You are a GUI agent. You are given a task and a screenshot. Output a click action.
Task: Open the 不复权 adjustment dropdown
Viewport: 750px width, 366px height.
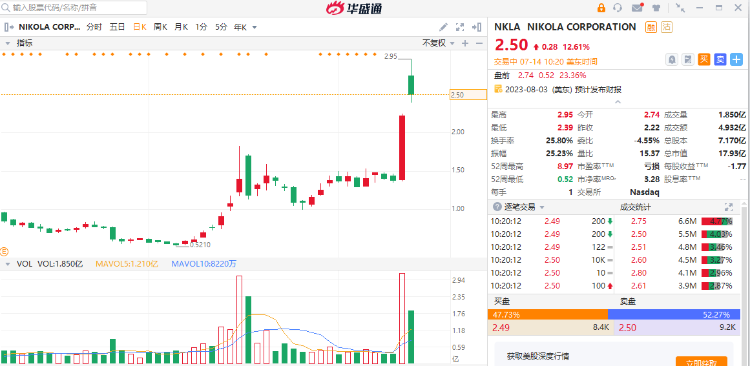tap(438, 44)
